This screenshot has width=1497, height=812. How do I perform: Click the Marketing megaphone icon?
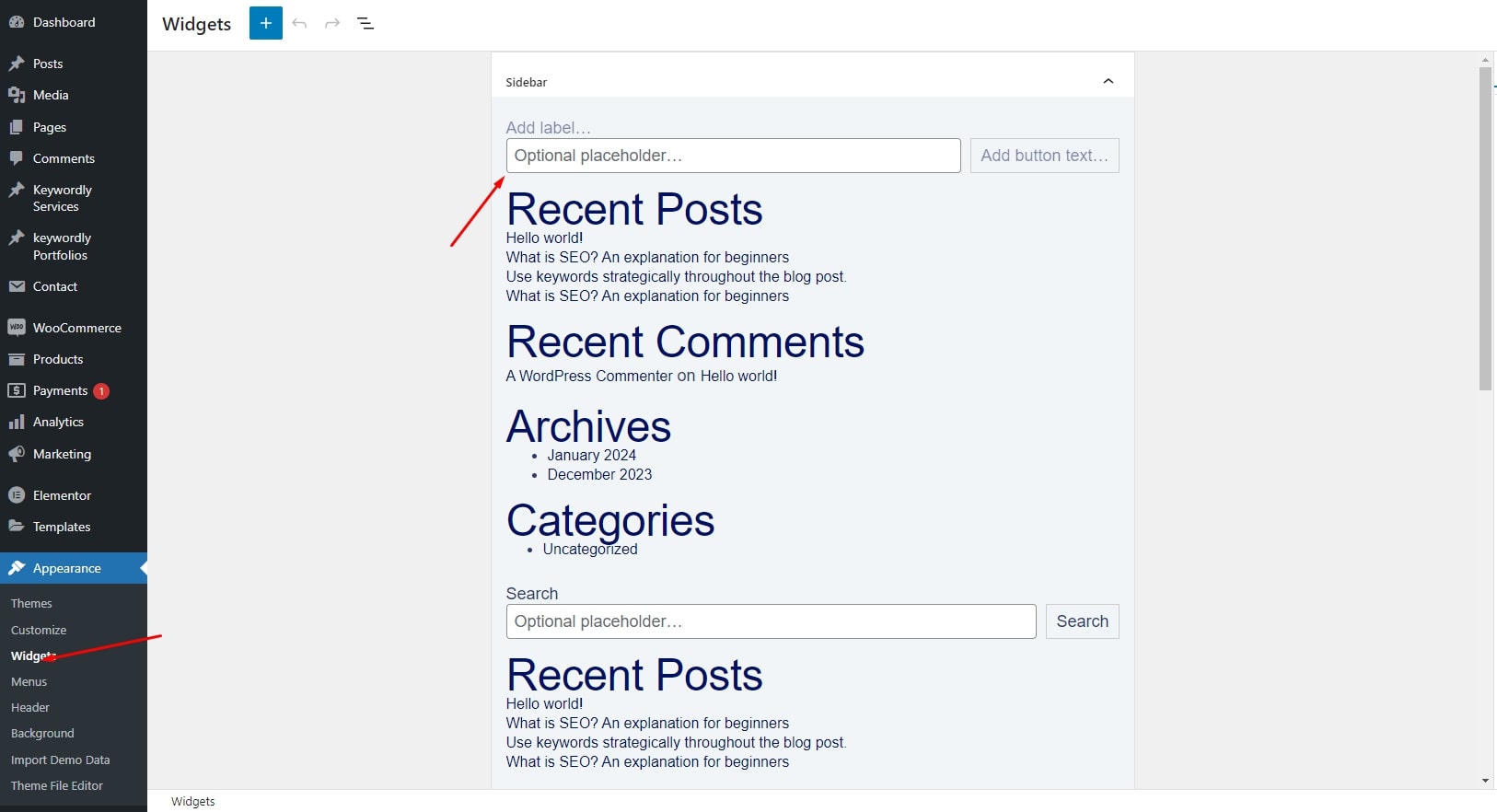pyautogui.click(x=17, y=454)
